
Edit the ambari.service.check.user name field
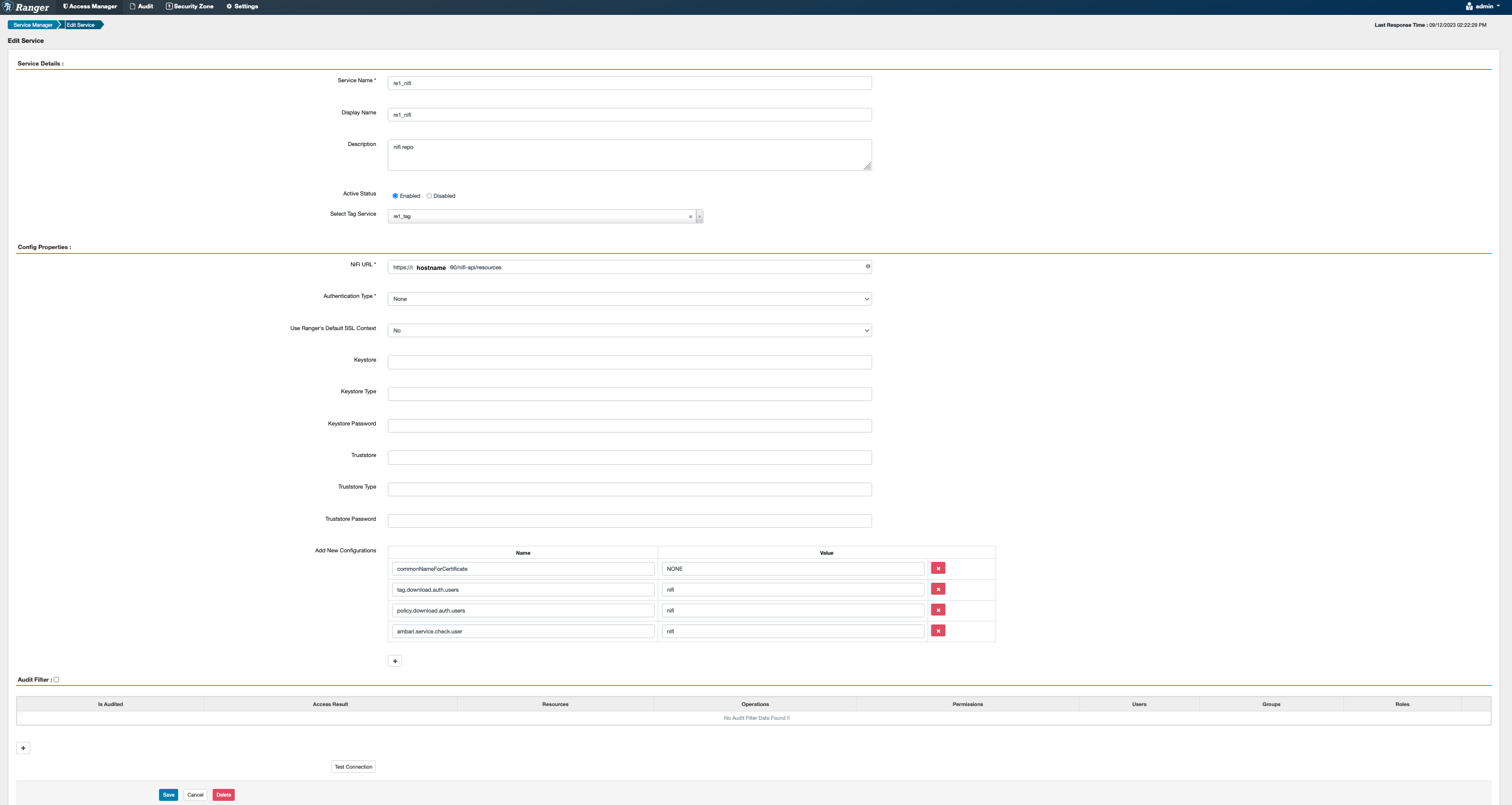coord(523,632)
